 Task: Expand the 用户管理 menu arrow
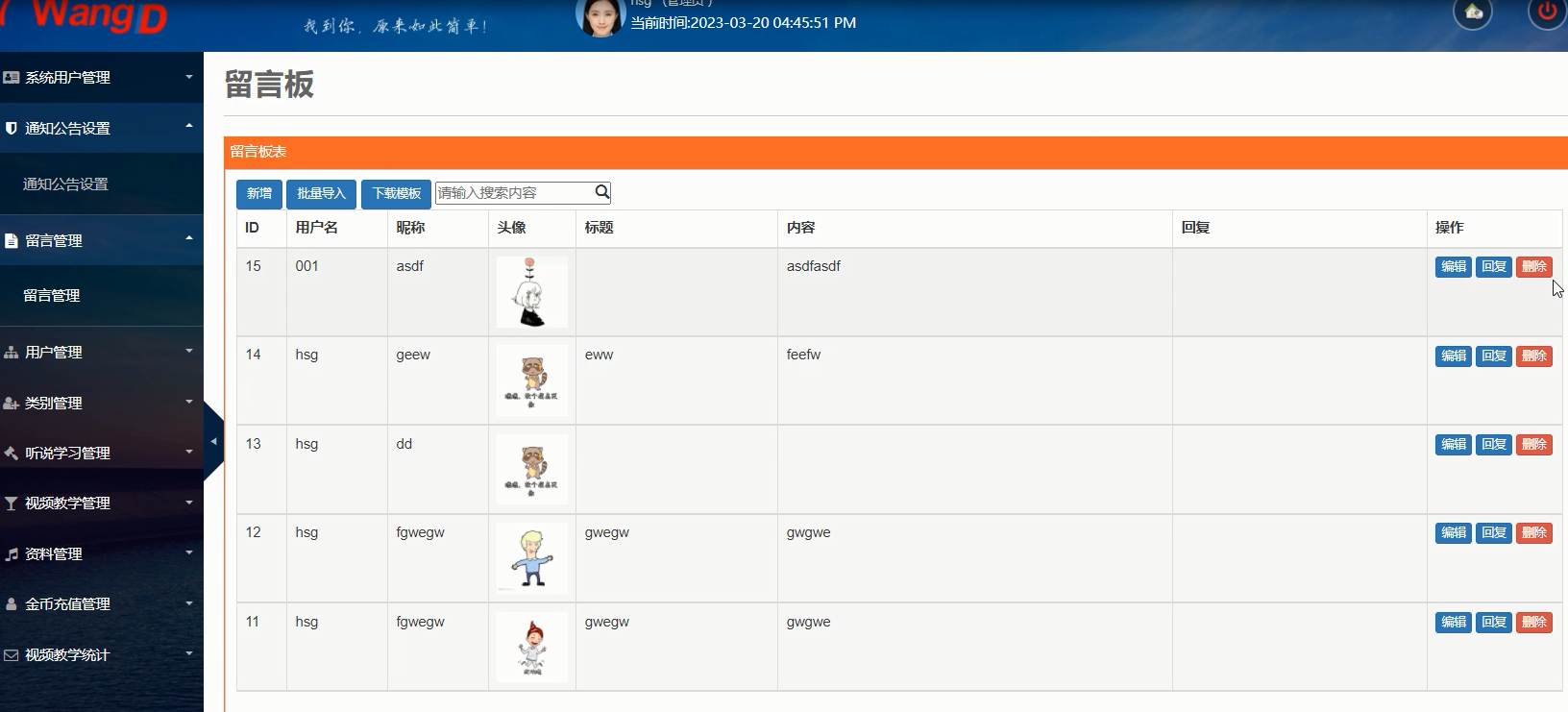click(189, 351)
